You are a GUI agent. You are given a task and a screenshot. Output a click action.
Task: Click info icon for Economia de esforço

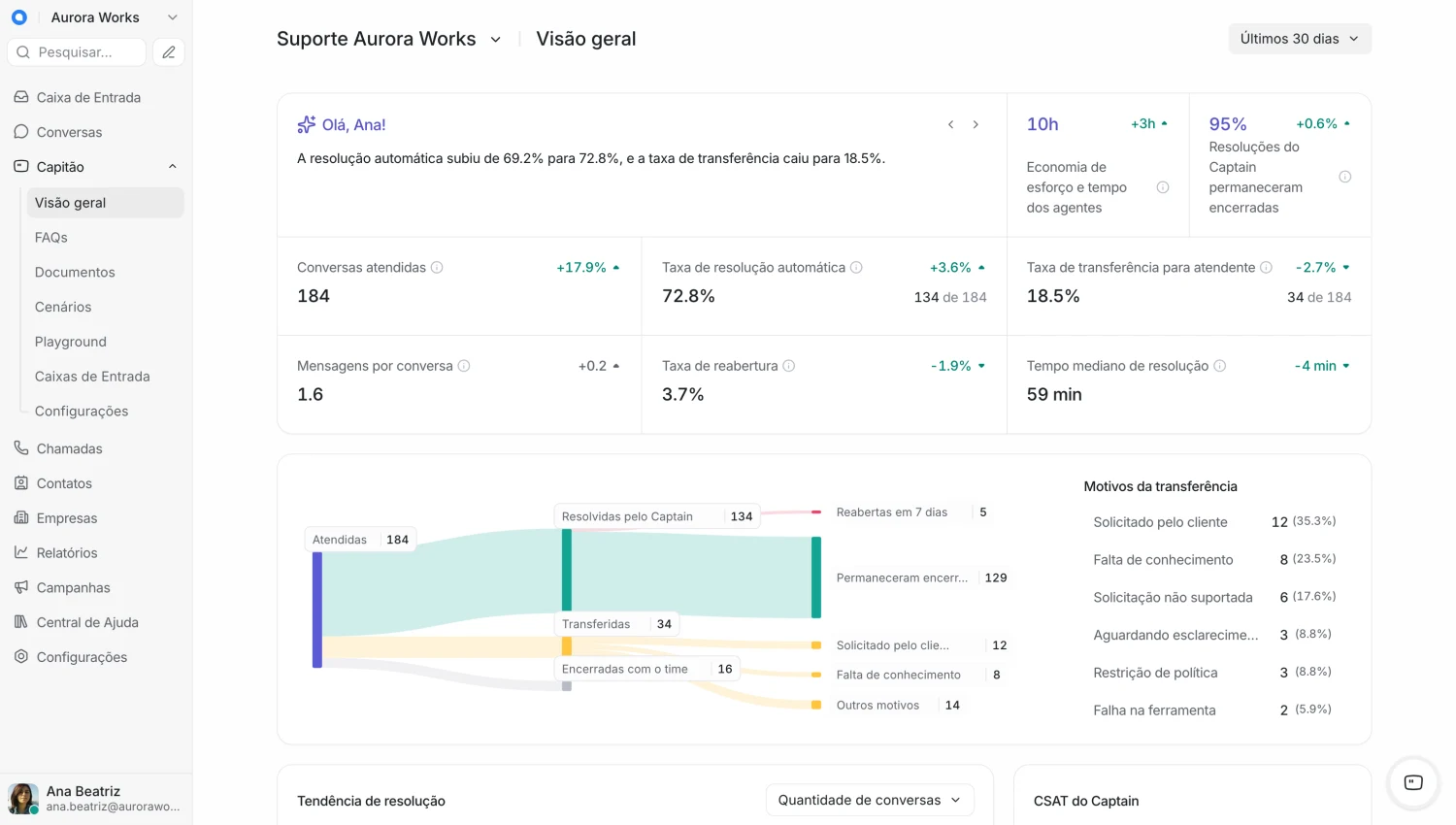click(x=1163, y=187)
